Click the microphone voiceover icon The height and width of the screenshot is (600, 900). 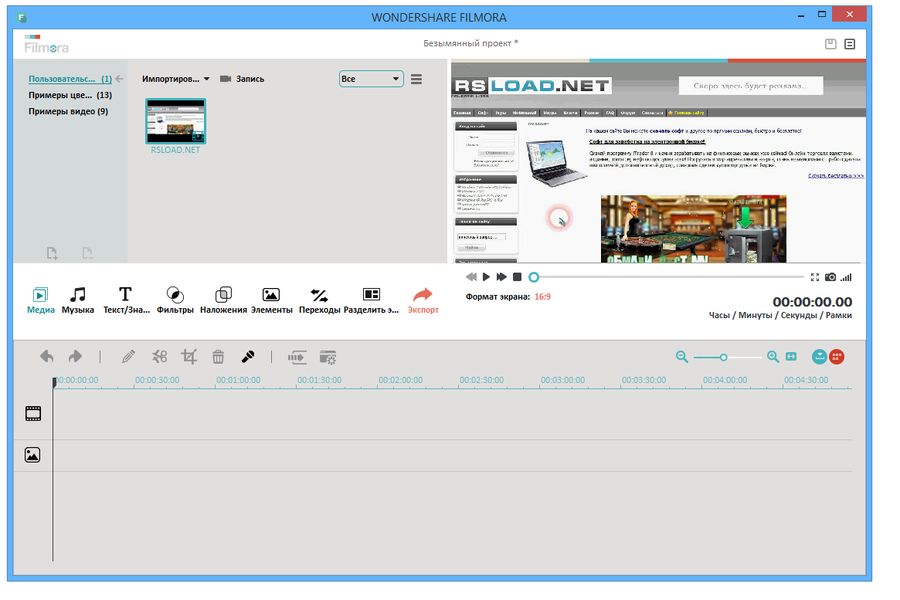click(x=248, y=357)
